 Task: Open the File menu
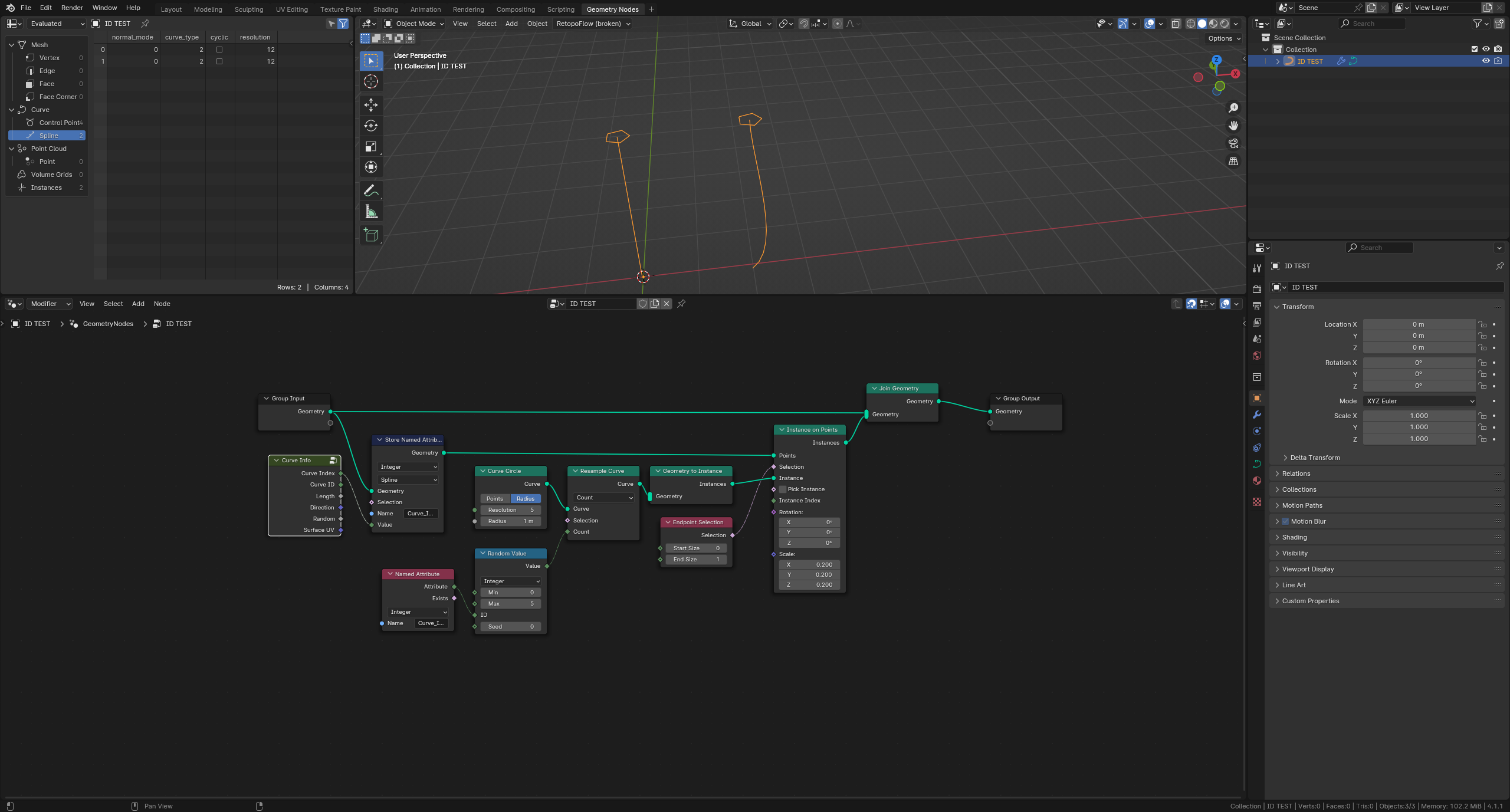coord(26,8)
